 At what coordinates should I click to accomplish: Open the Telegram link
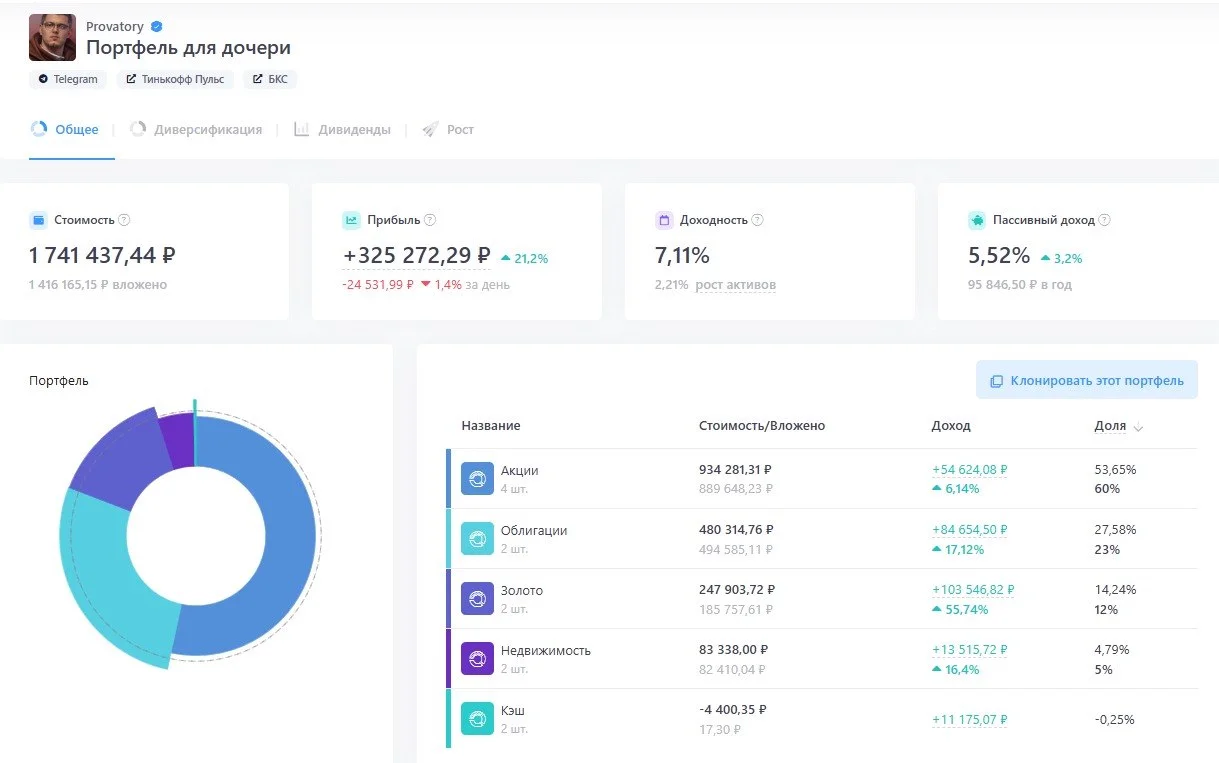(69, 79)
